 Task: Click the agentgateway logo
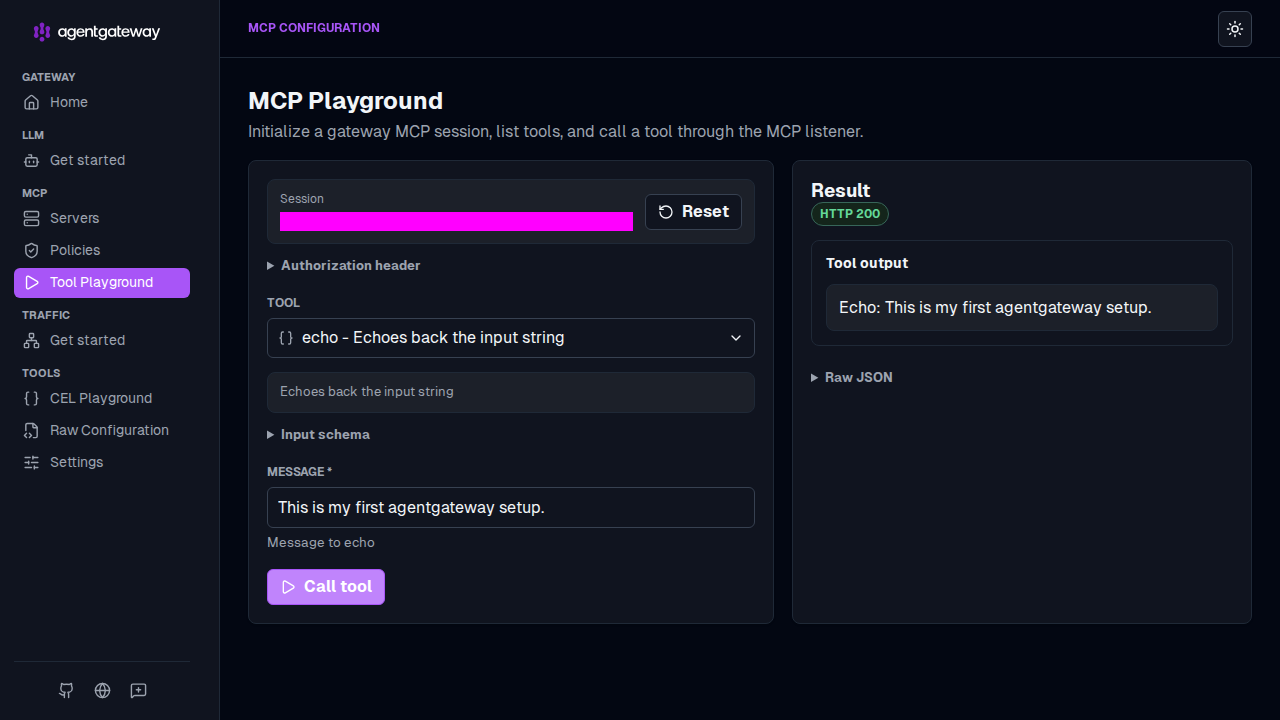pos(96,32)
